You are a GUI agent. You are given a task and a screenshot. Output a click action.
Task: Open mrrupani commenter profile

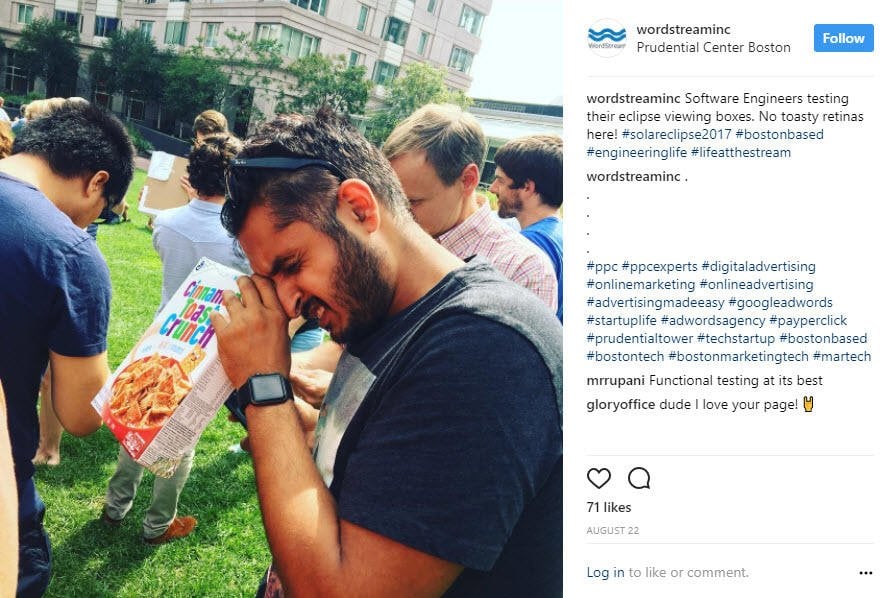coord(615,380)
